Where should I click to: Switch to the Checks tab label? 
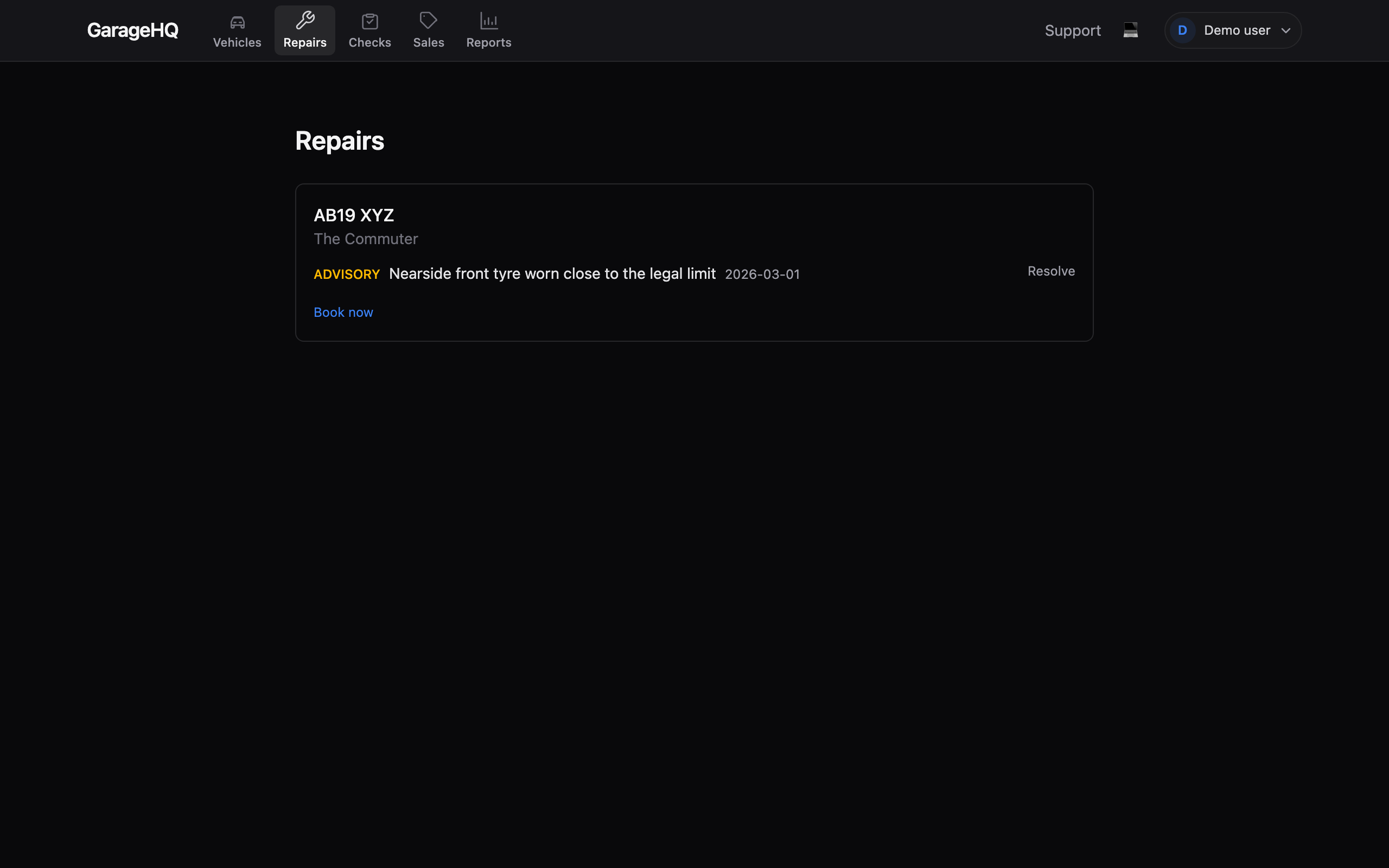(x=369, y=42)
